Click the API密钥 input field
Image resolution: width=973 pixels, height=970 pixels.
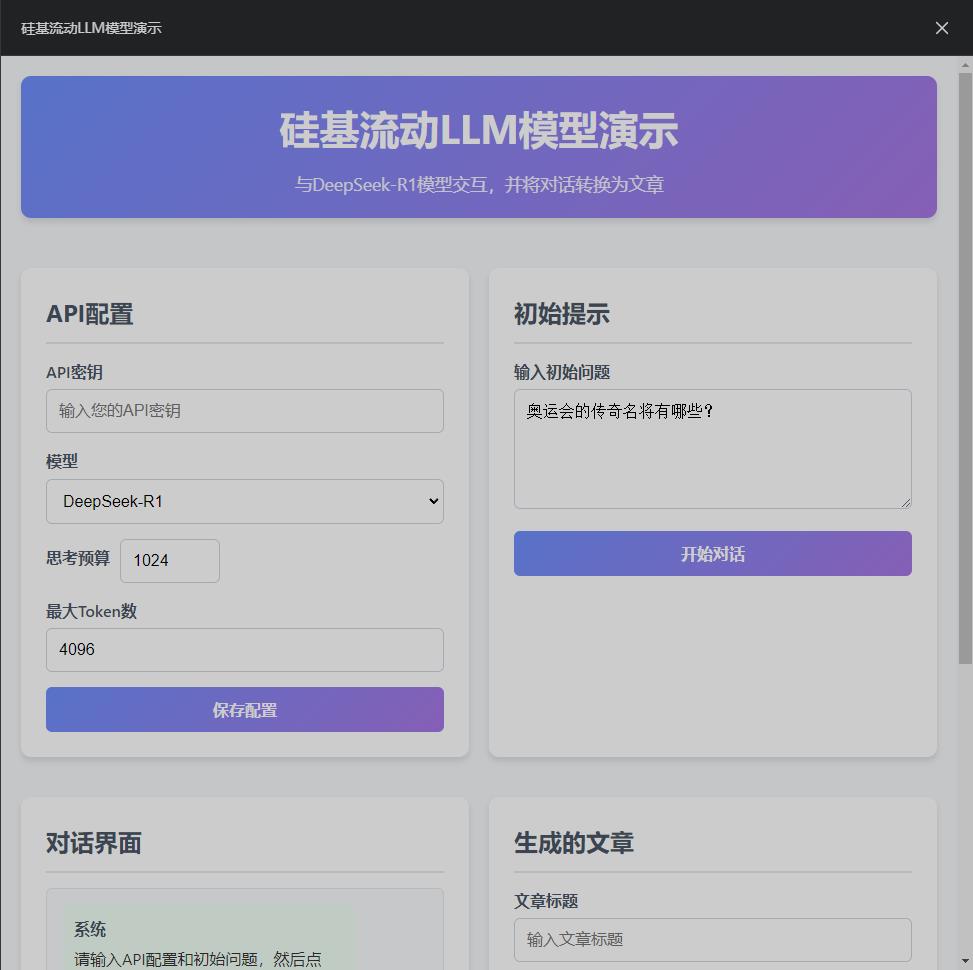coord(244,411)
